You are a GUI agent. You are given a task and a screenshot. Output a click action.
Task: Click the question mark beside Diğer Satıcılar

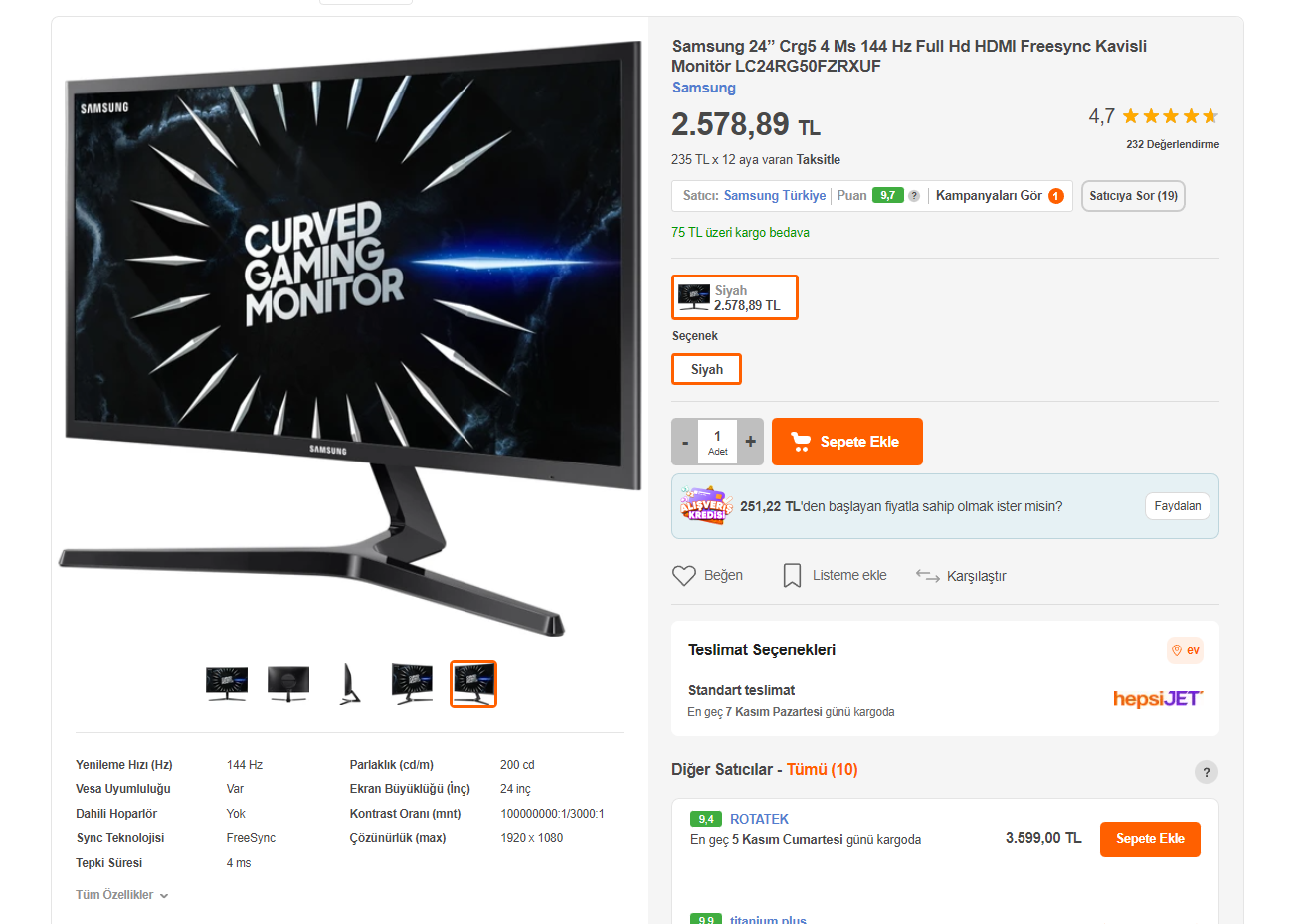(1206, 772)
